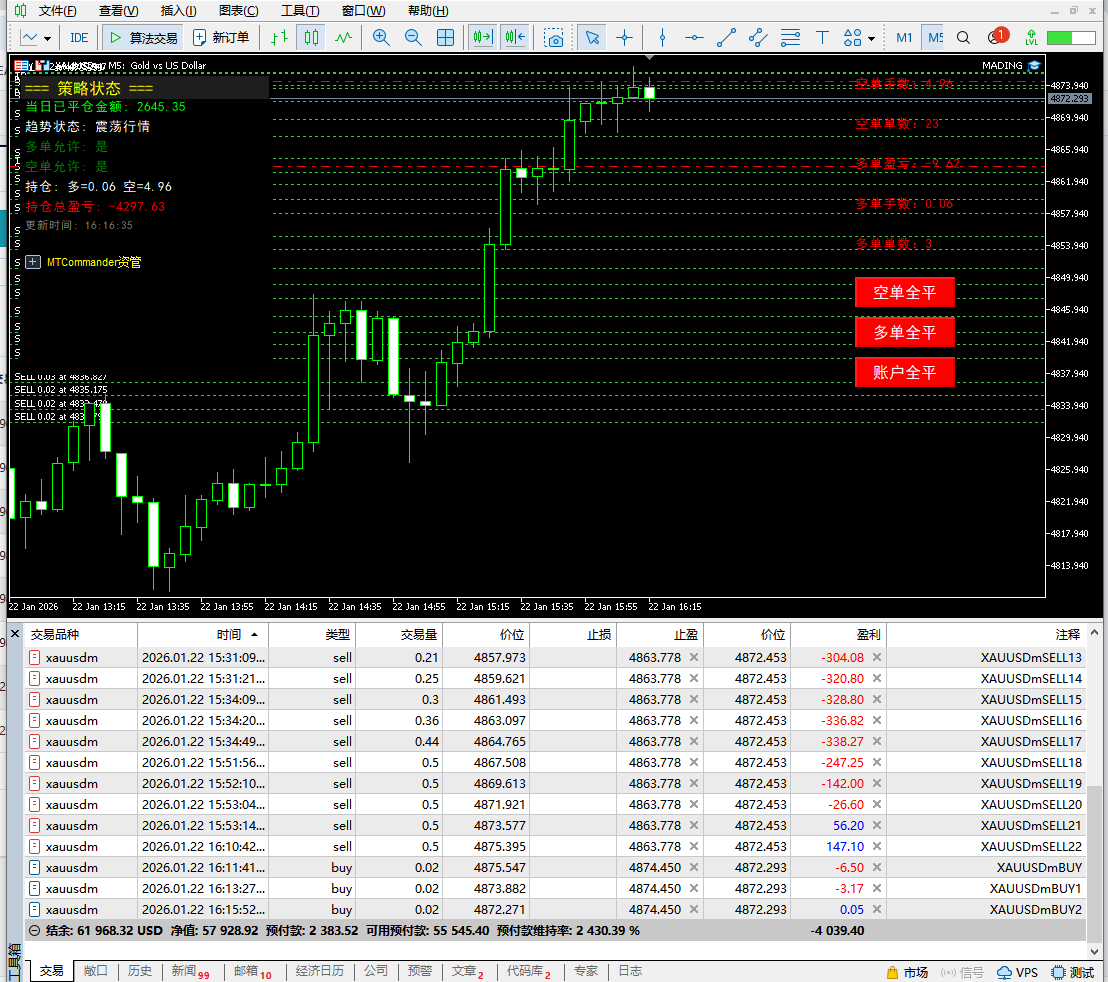The height and width of the screenshot is (982, 1108).
Task: Click the red 账户全平 button
Action: [x=904, y=372]
